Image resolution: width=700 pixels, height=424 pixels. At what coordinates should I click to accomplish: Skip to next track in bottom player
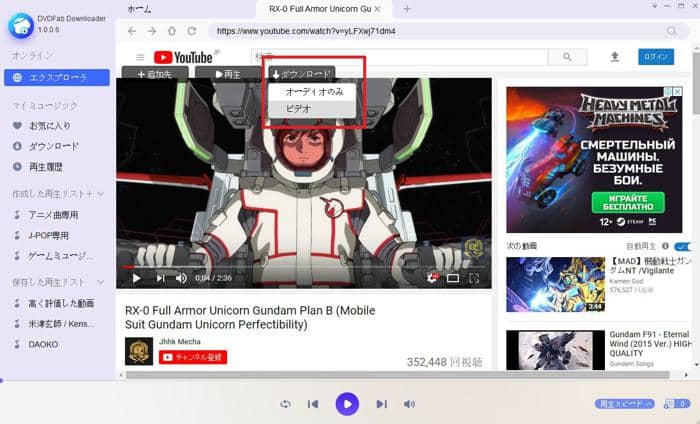tap(381, 404)
